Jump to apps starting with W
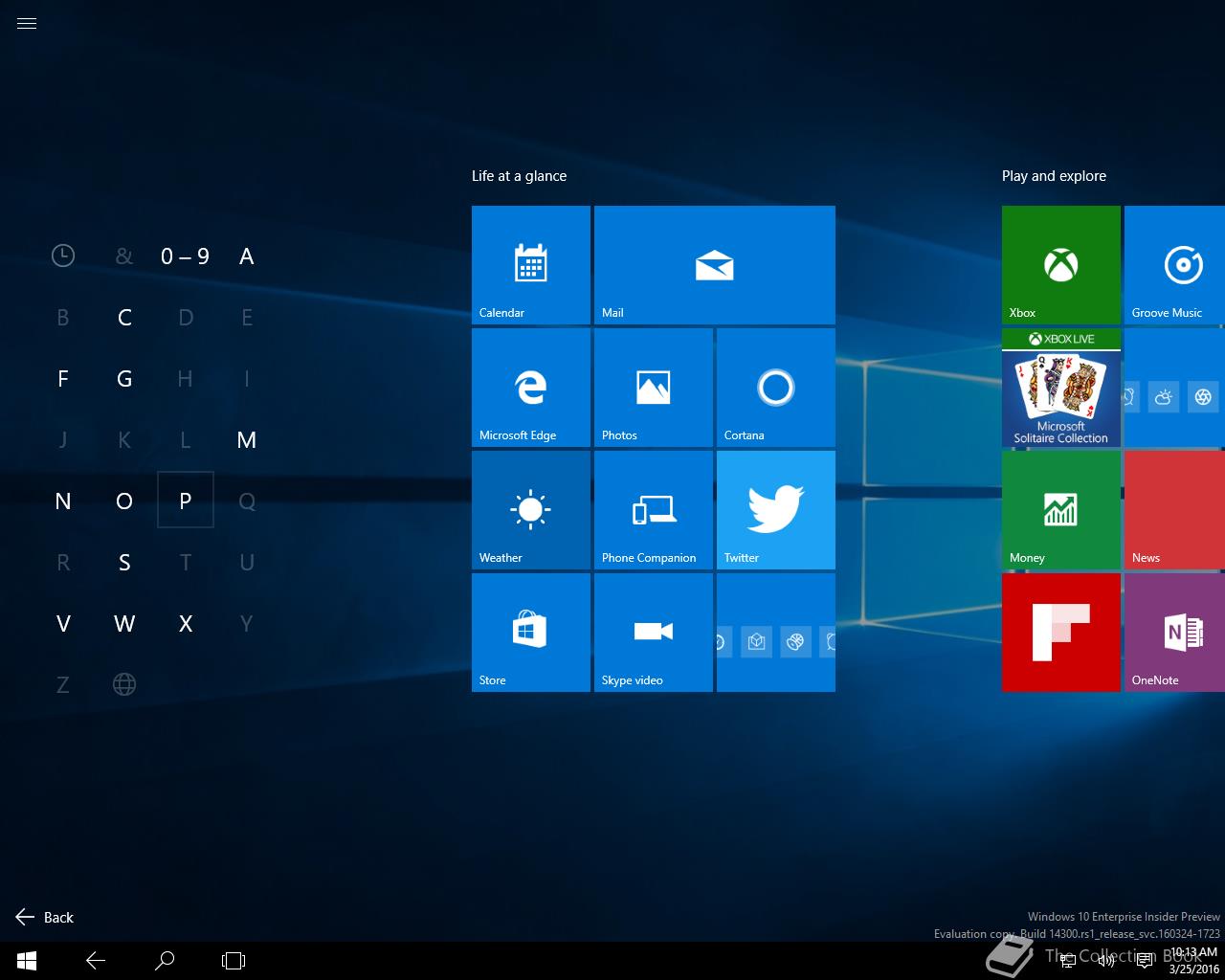Image resolution: width=1225 pixels, height=980 pixels. (124, 623)
